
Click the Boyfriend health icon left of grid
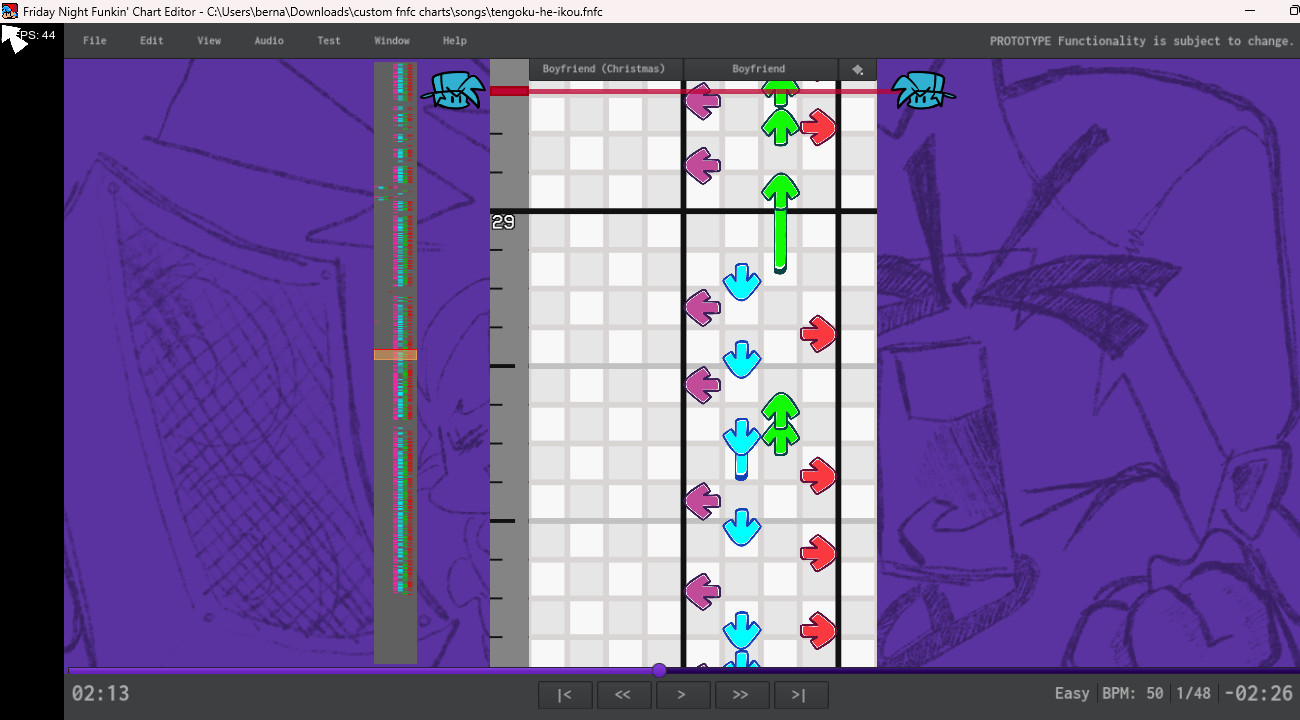(453, 90)
